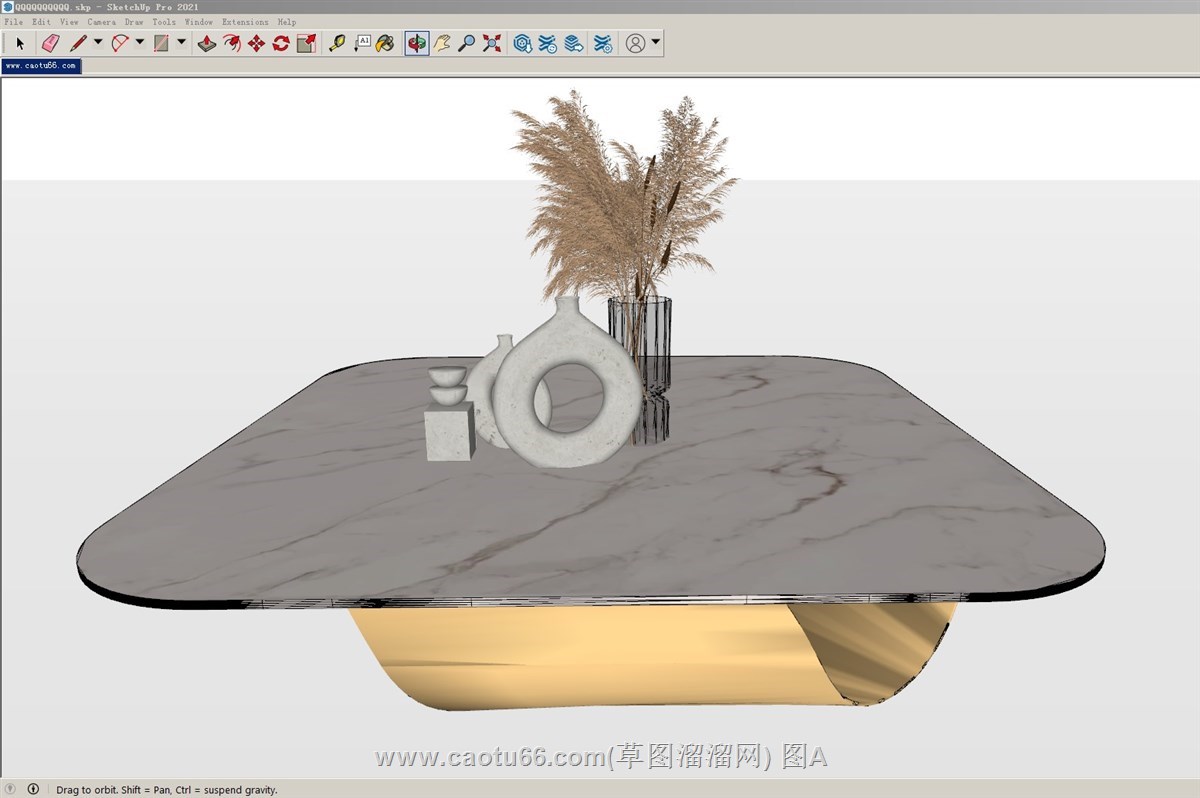Select the arrow Select tool

pyautogui.click(x=20, y=43)
